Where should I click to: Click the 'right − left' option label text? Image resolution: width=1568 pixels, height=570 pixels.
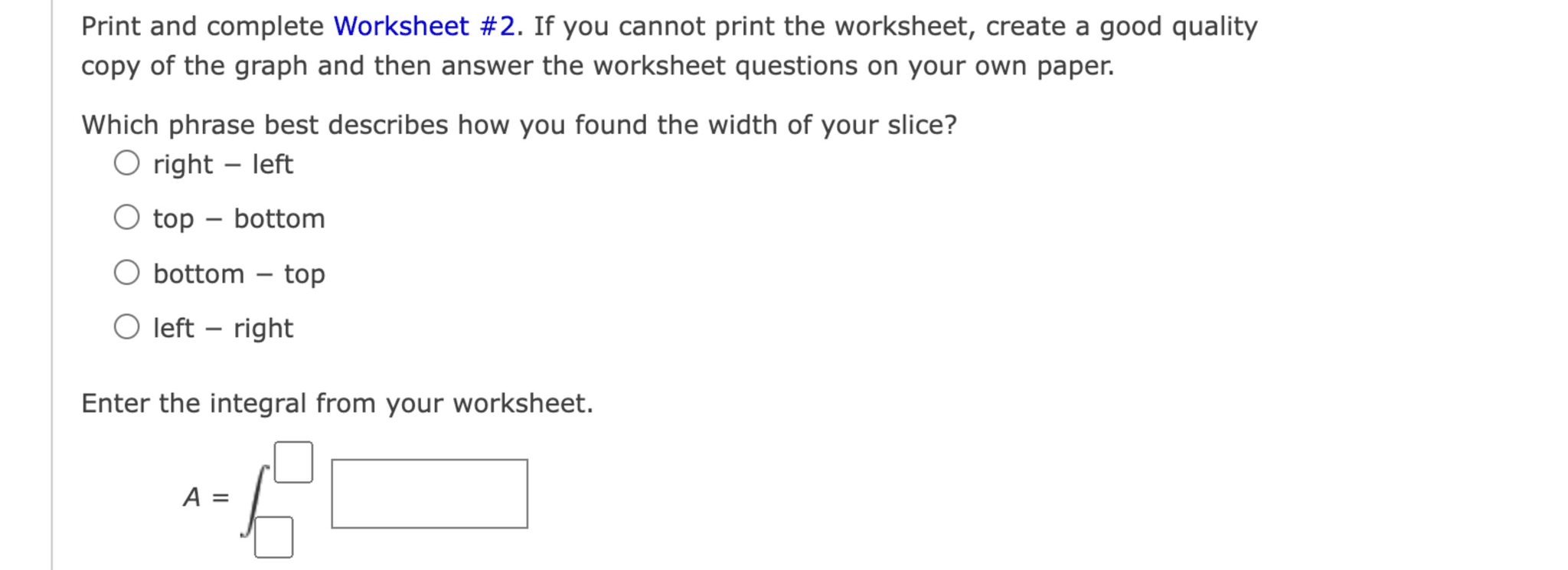tap(223, 164)
